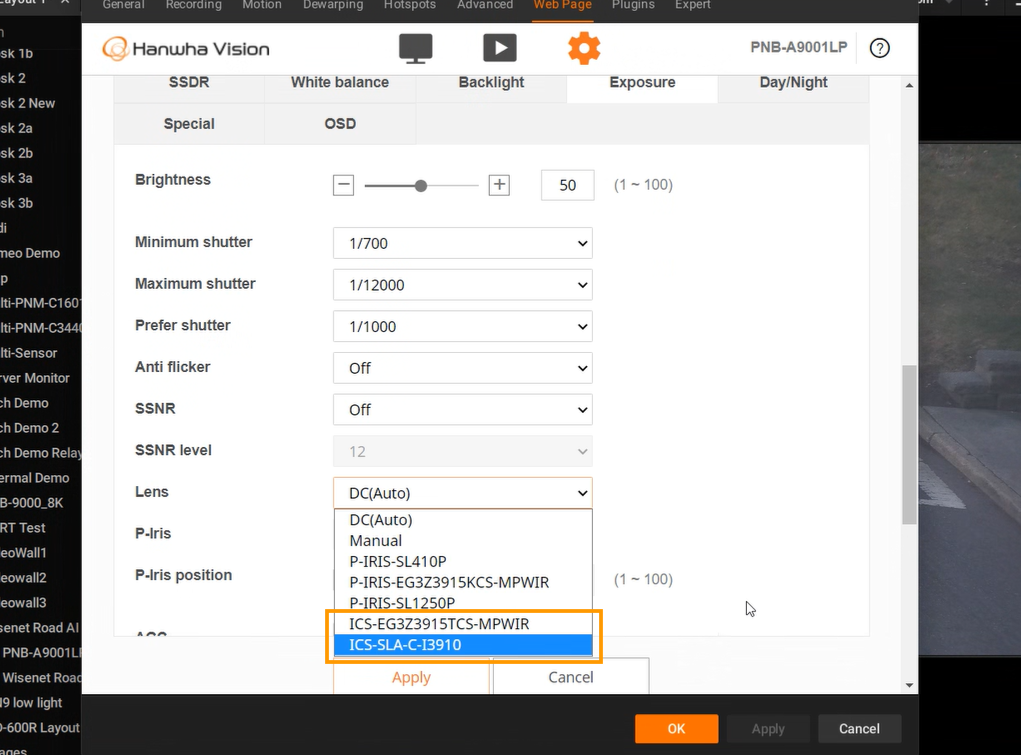The width and height of the screenshot is (1021, 755).
Task: Increase Brightness with the plus stepper
Action: pos(498,185)
